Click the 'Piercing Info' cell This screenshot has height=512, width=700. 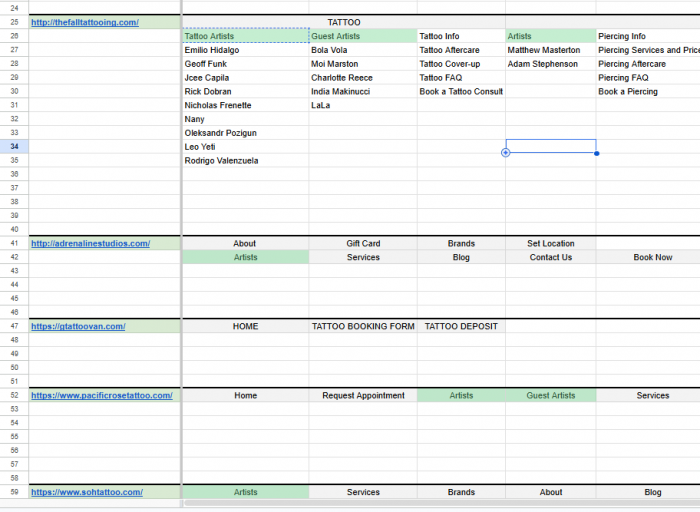point(648,36)
